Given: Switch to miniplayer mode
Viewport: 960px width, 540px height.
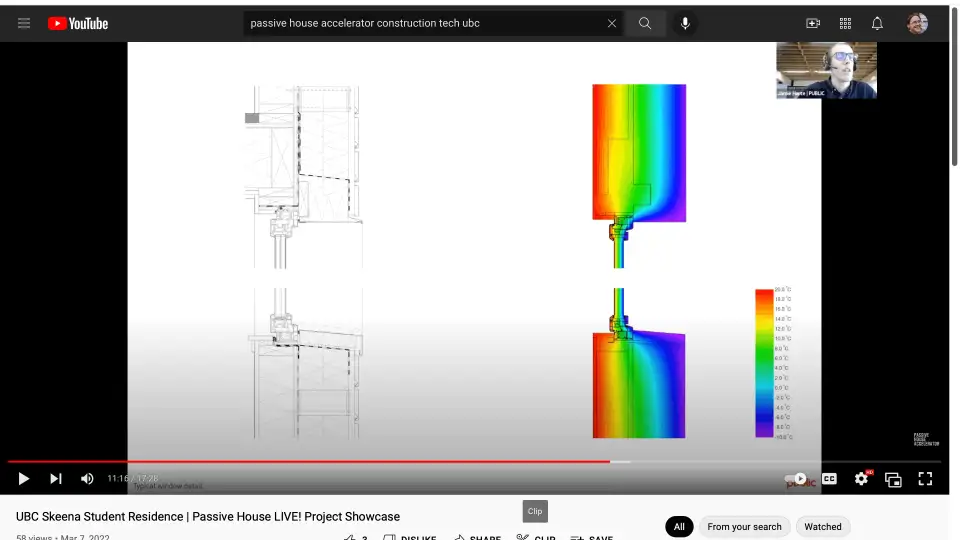Looking at the screenshot, I should point(893,479).
